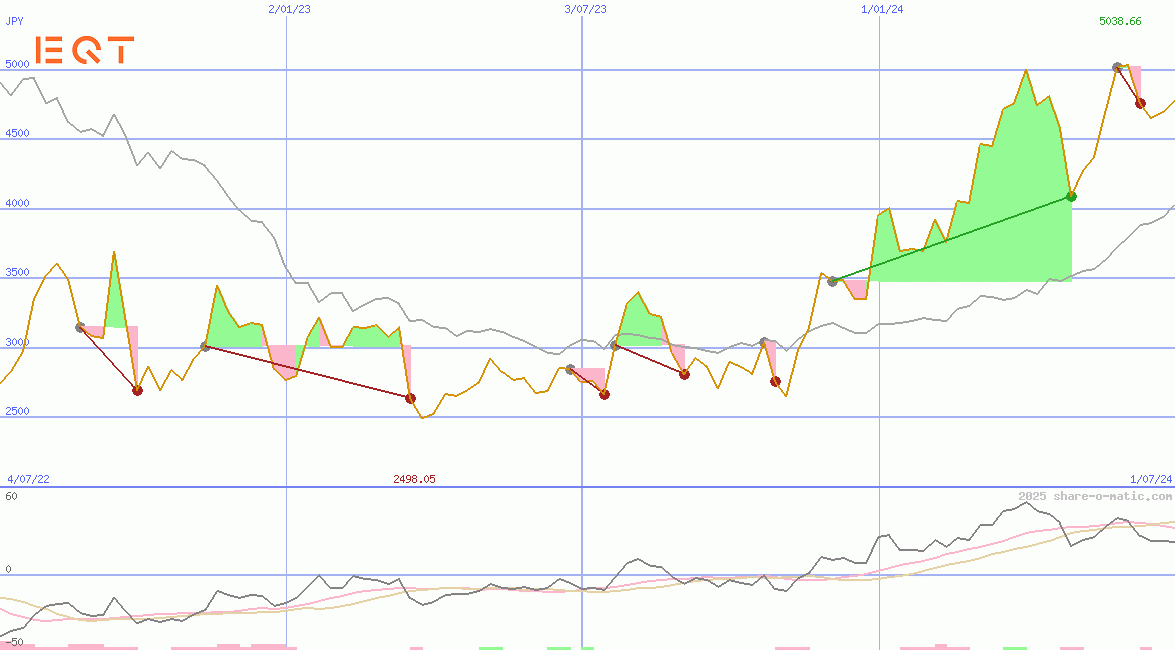
Task: Select the 2/01/23 date label
Action: click(x=289, y=9)
